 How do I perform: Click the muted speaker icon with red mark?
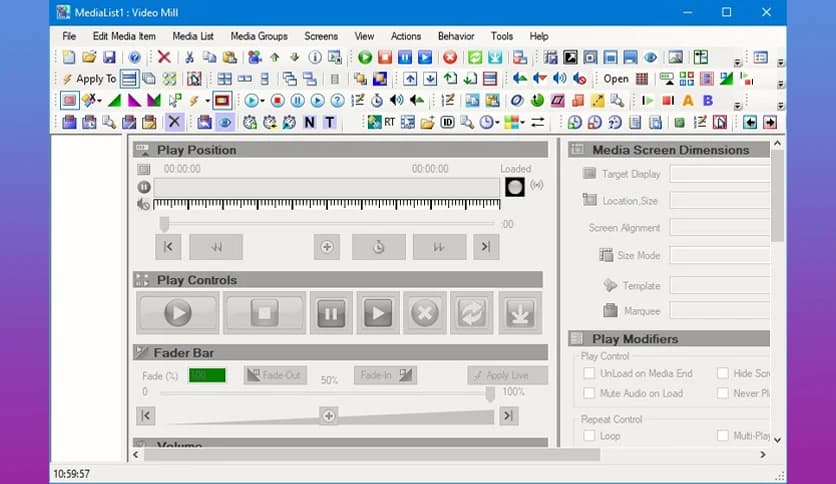pos(580,79)
